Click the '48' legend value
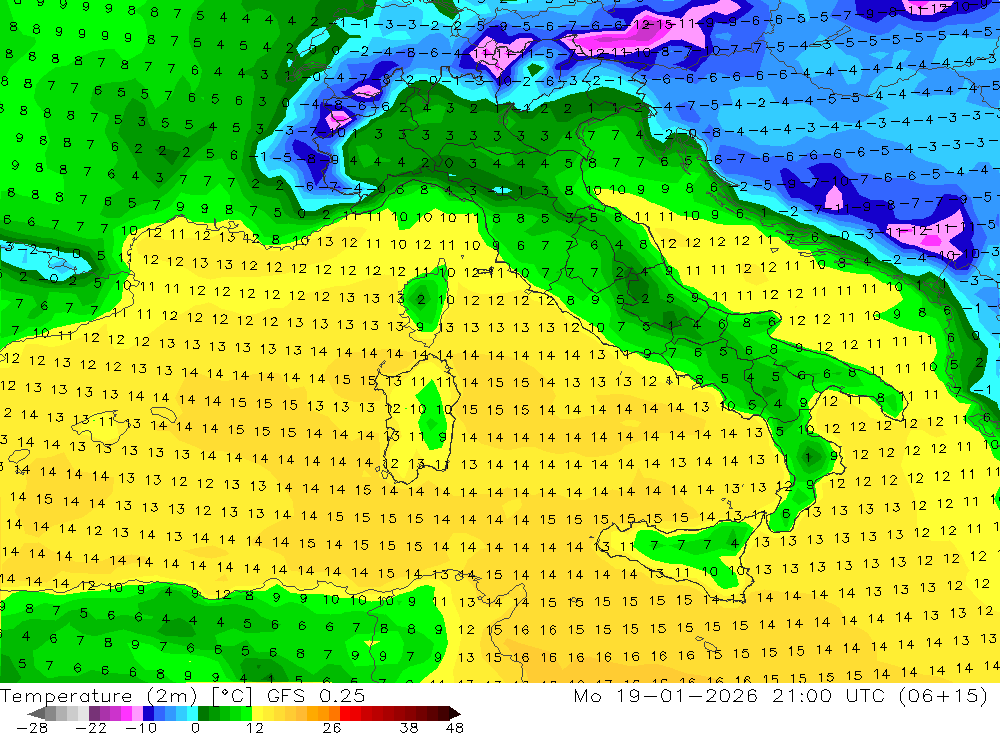The width and height of the screenshot is (1000, 733). (455, 728)
